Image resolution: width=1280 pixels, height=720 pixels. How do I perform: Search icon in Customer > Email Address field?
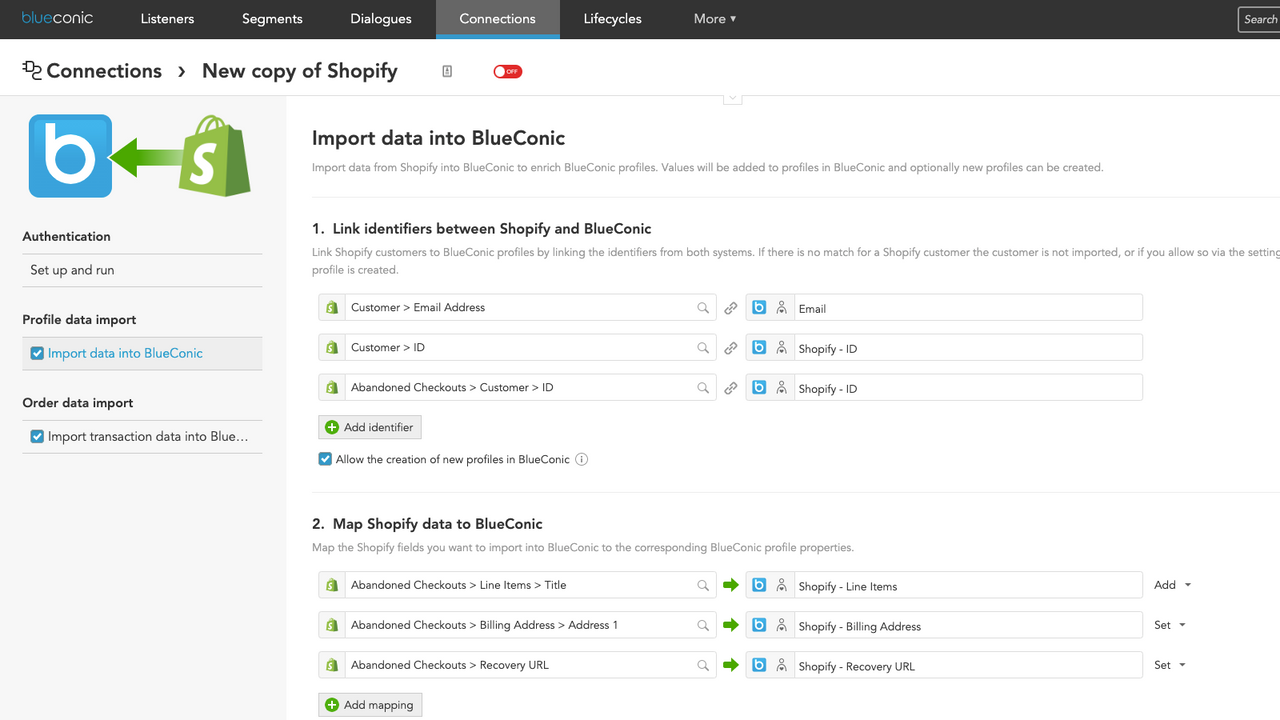click(703, 308)
